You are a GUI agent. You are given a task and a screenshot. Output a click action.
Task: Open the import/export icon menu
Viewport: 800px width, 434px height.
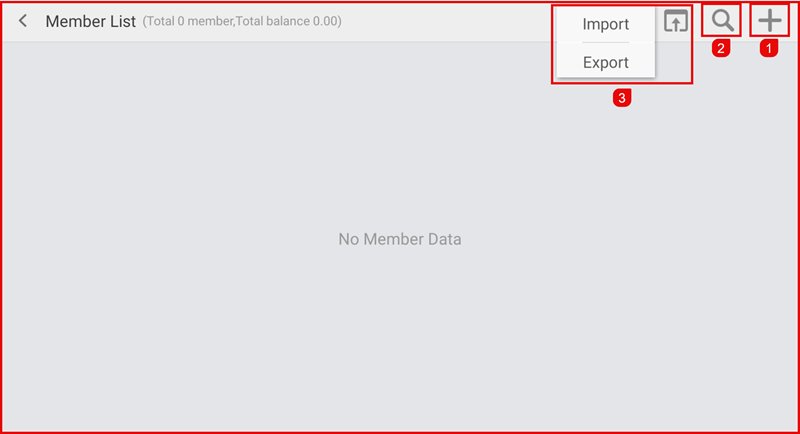click(677, 21)
